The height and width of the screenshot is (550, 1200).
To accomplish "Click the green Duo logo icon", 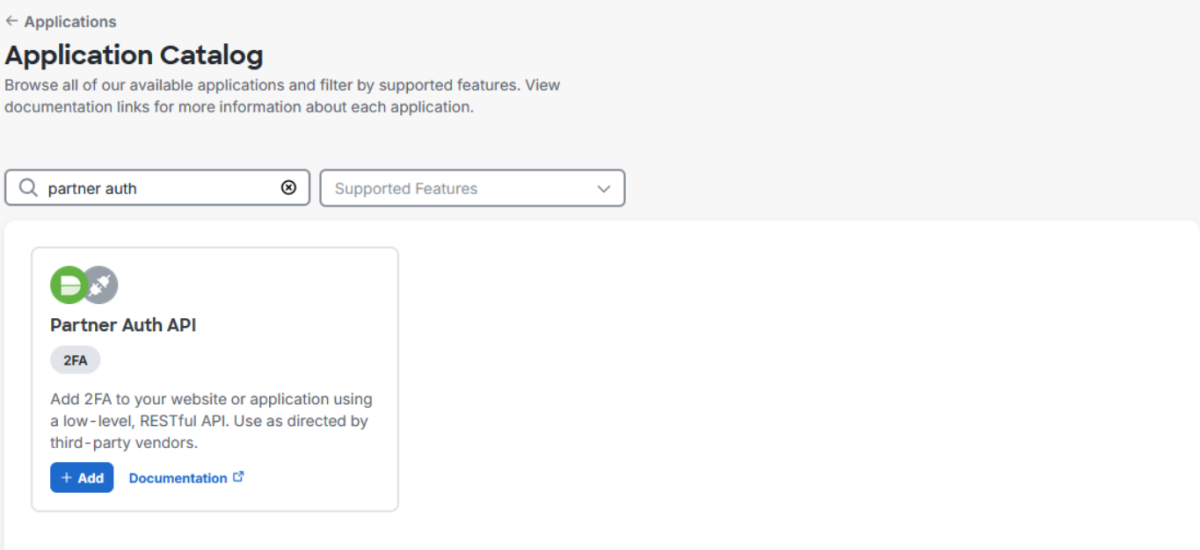I will (x=69, y=286).
